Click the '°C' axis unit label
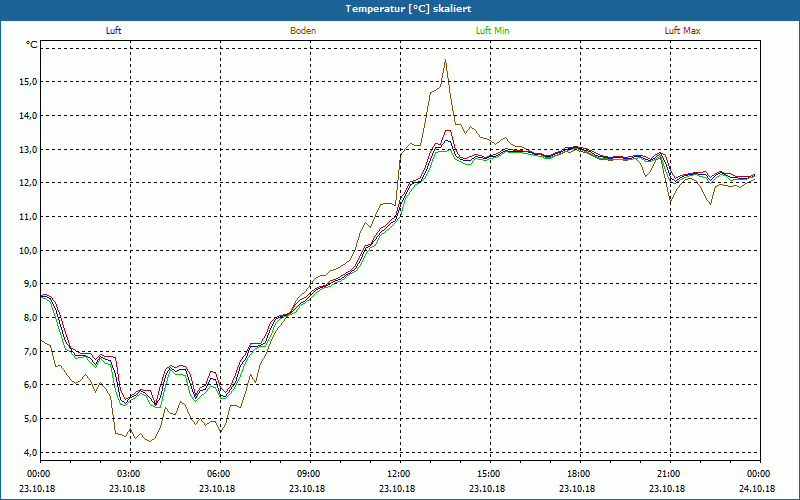Viewport: 800px width, 500px height. [x=32, y=45]
